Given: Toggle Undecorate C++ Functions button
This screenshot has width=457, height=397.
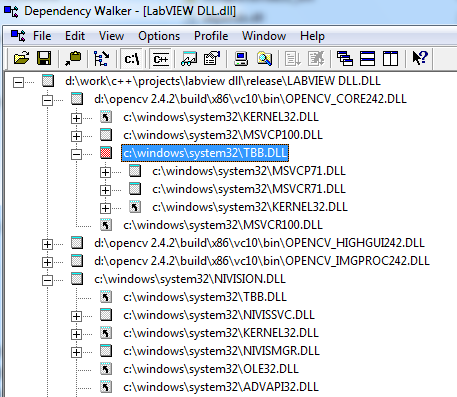Looking at the screenshot, I should click(x=160, y=59).
